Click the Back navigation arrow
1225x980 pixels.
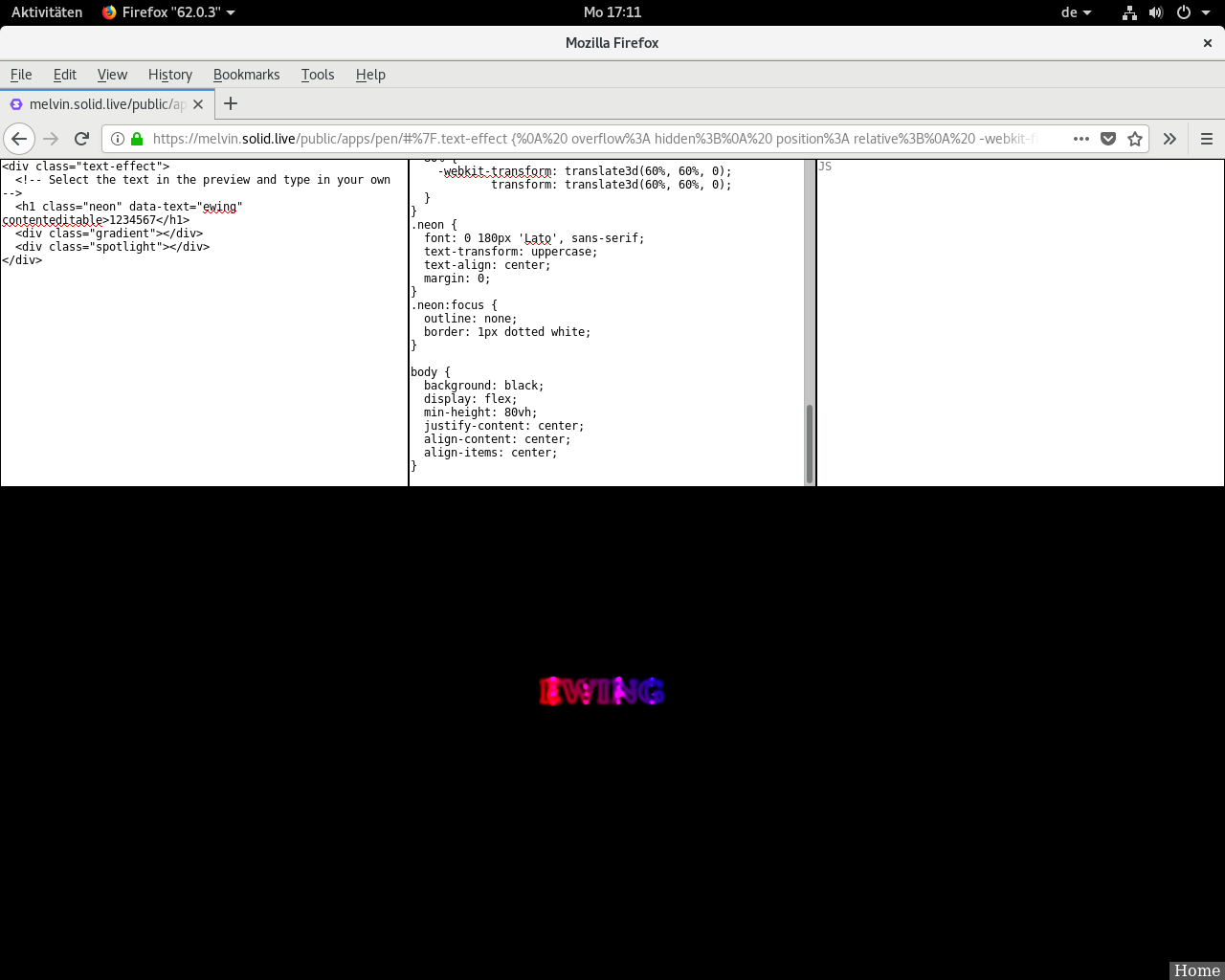(x=19, y=139)
